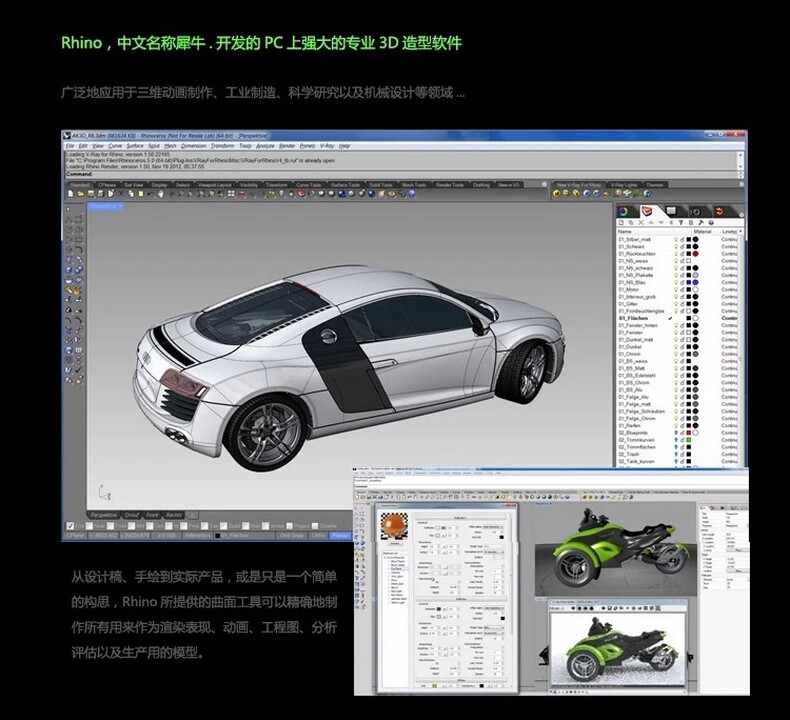790x720 pixels.
Task: Toggle the Disable osnap checkbox
Action: point(315,526)
